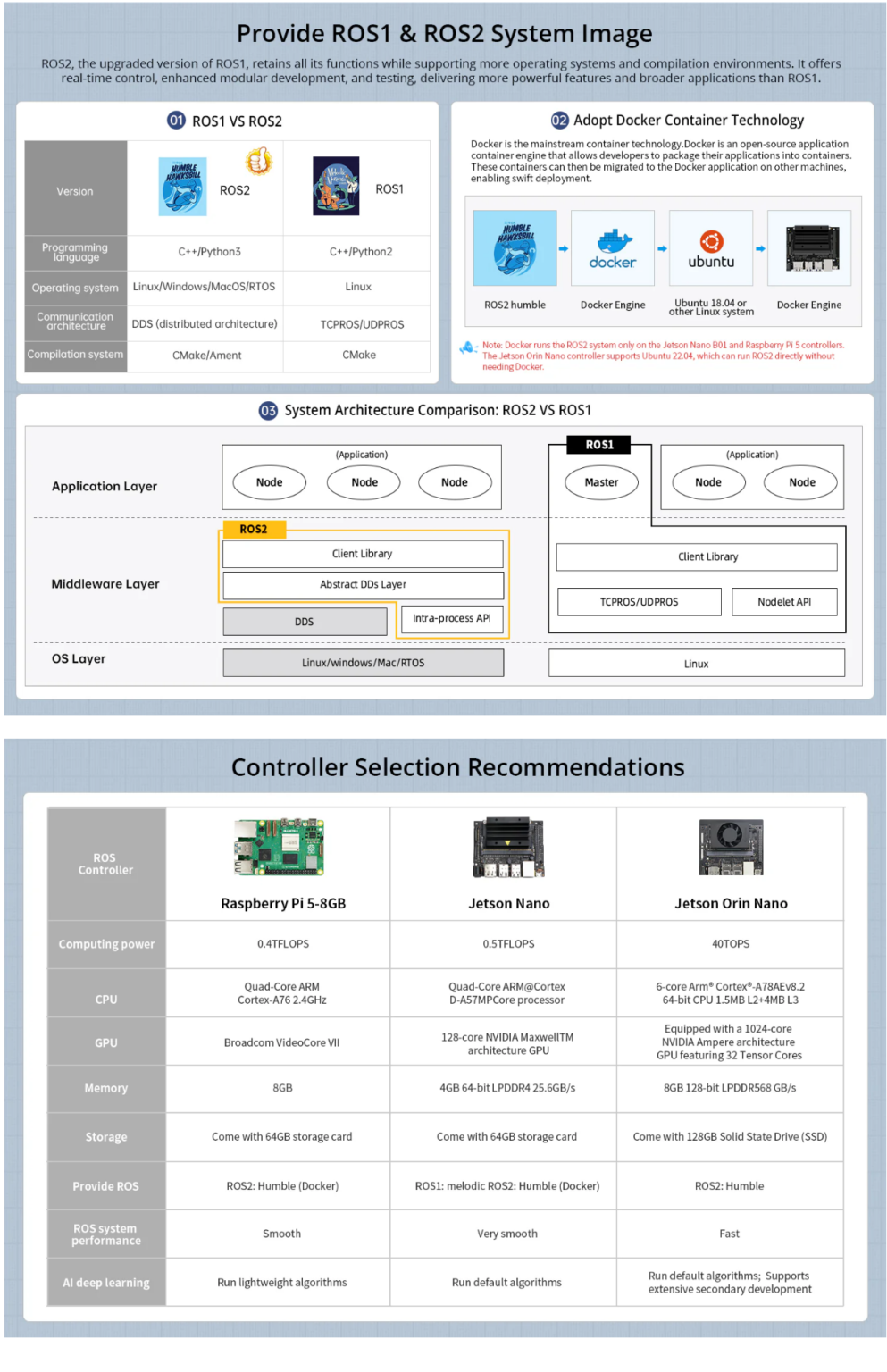Screen dimensions: 887x1372
Task: Click the Jetson board image above Docker Engine
Action: (808, 248)
